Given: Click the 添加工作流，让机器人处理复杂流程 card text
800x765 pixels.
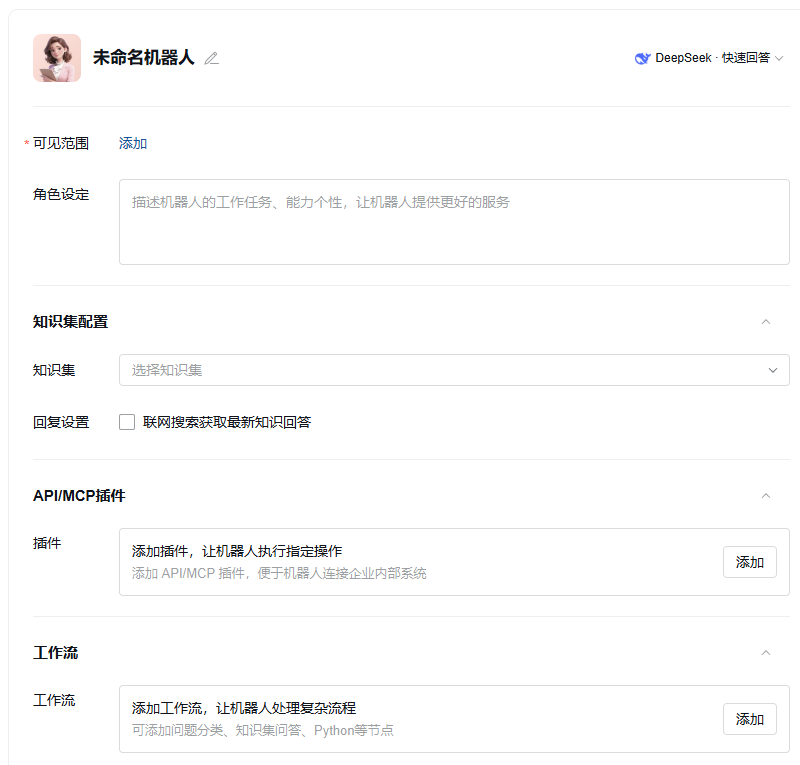Looking at the screenshot, I should 244,708.
